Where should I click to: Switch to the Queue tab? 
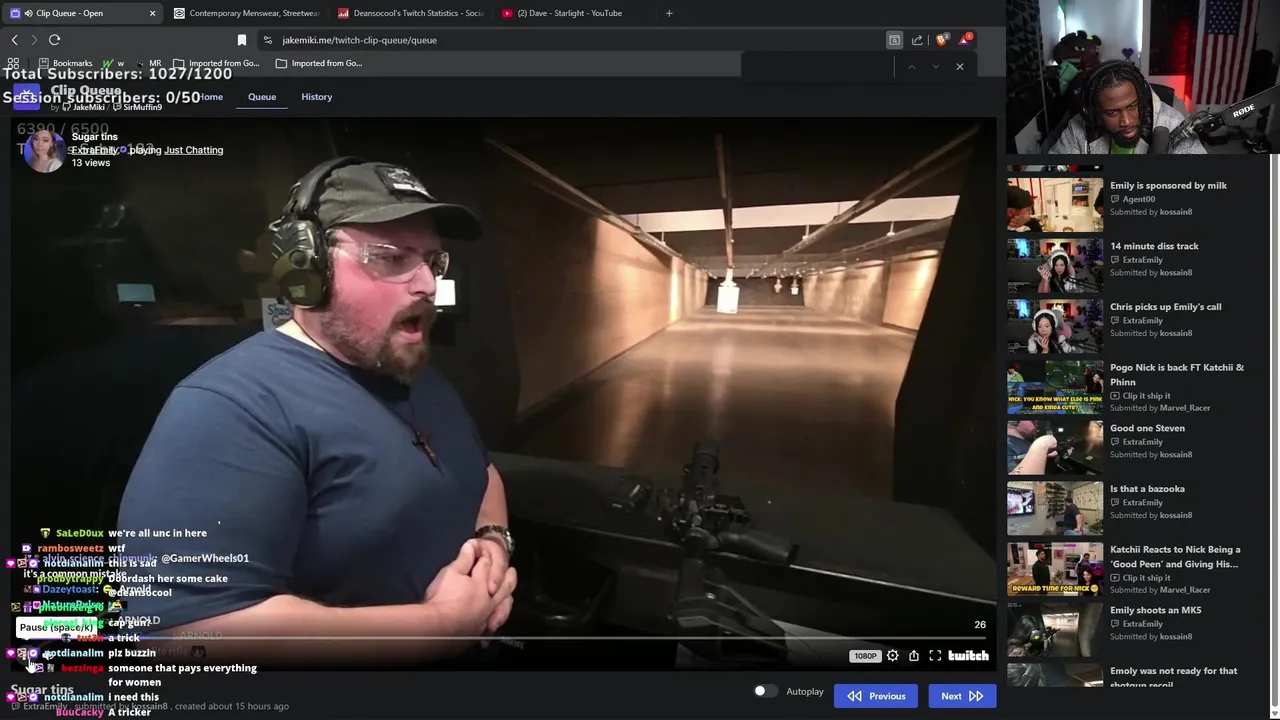click(262, 97)
